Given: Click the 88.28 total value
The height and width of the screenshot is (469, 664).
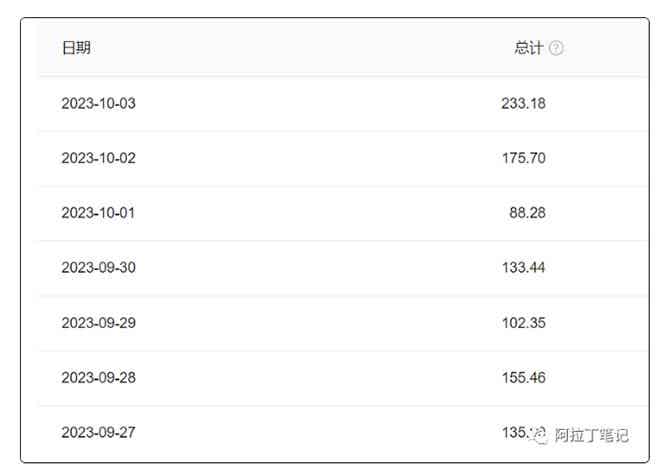Looking at the screenshot, I should coord(527,213).
